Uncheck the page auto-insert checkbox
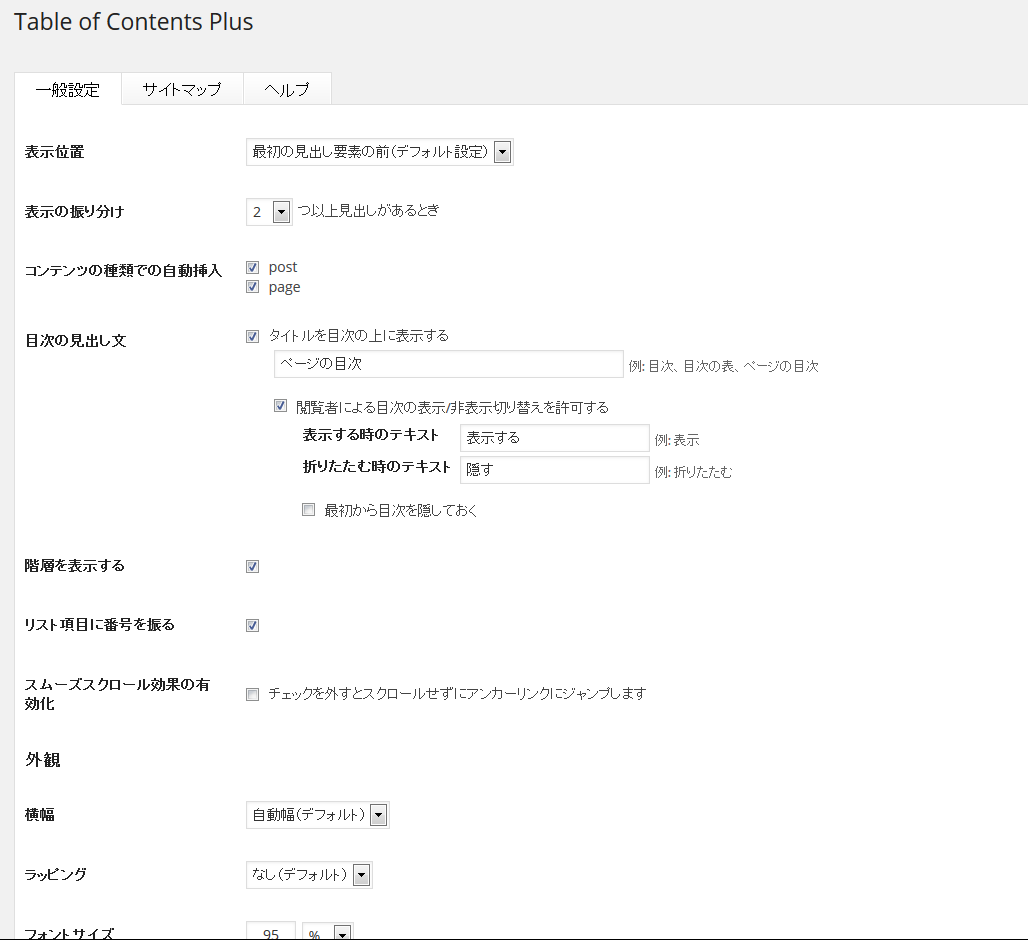 [252, 287]
